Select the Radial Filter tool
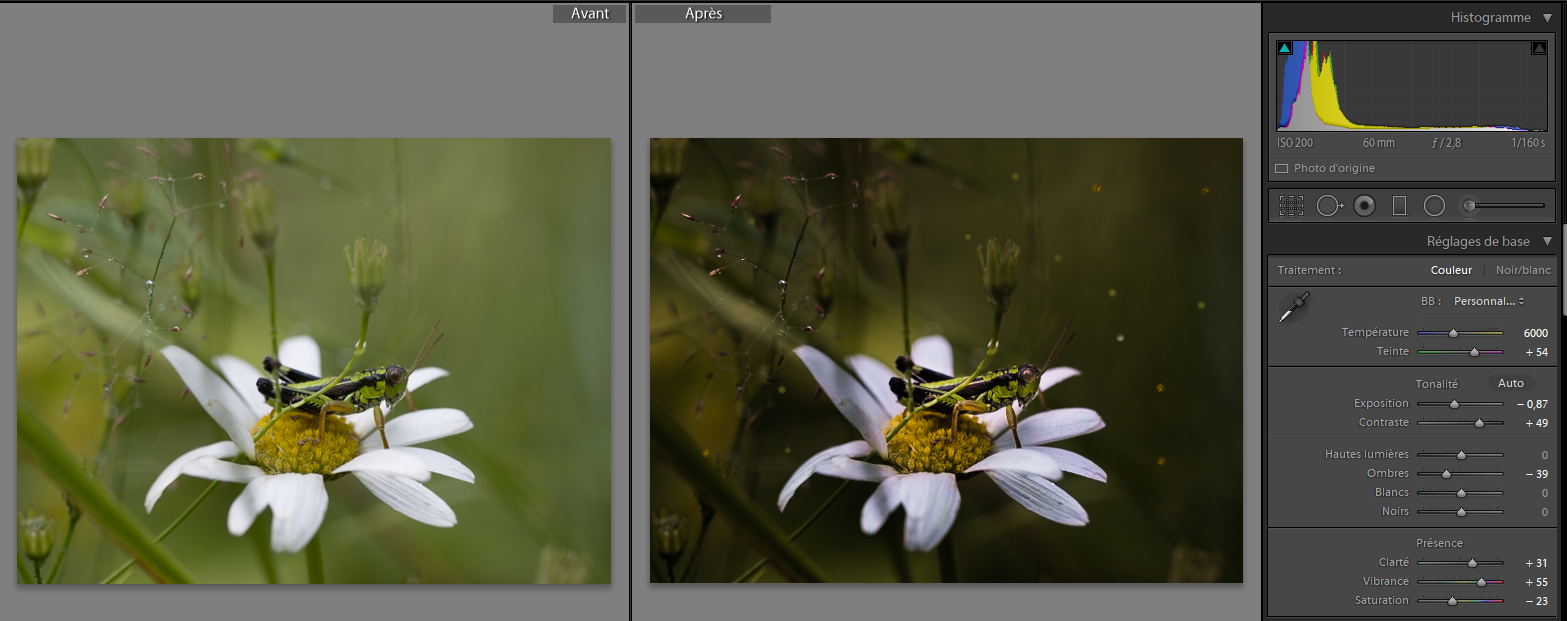 (x=1434, y=206)
